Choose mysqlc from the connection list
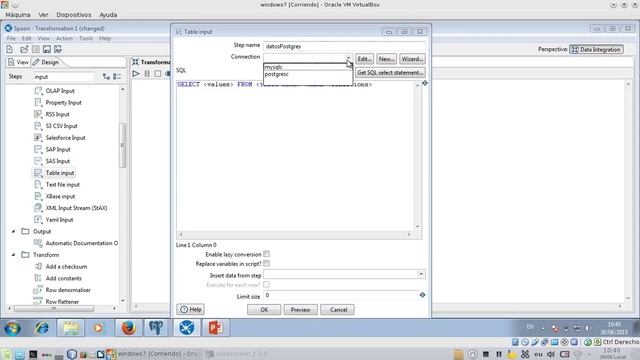This screenshot has height=360, width=640. click(x=308, y=67)
